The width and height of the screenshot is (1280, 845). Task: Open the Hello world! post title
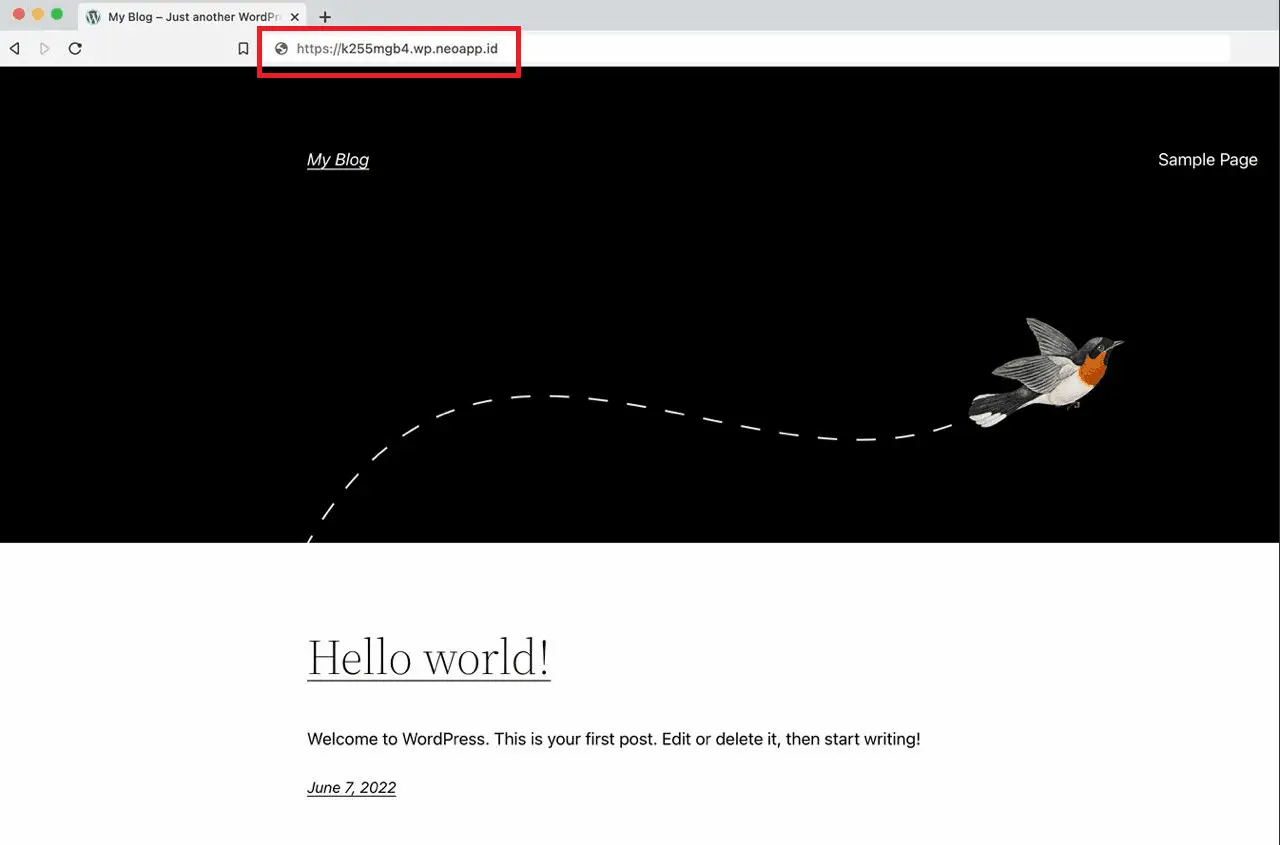tap(428, 658)
